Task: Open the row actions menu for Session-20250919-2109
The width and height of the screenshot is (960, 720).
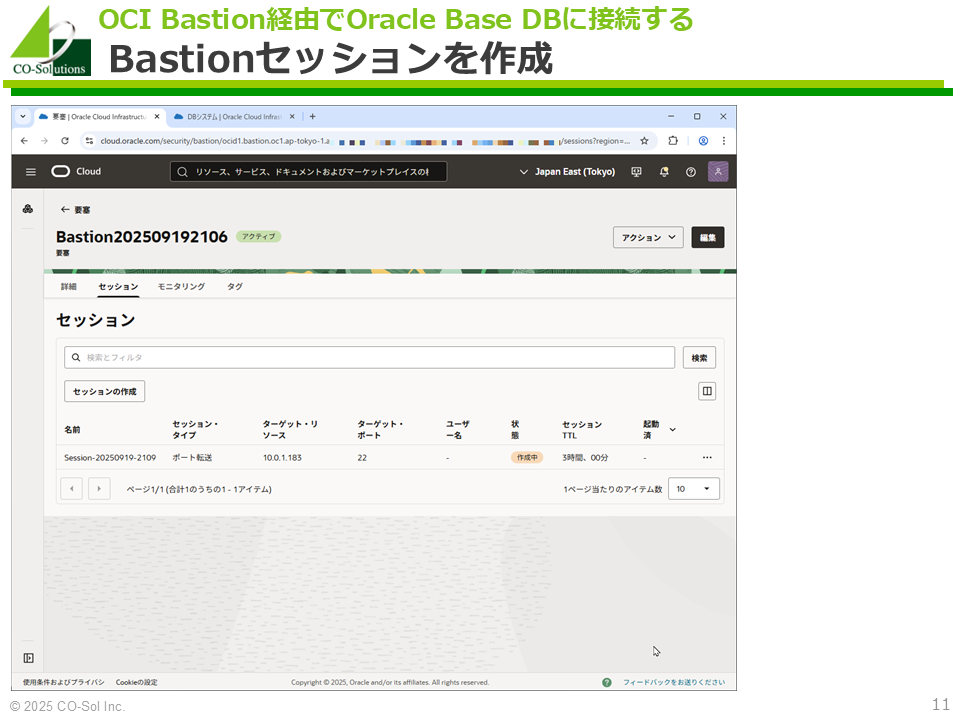Action: point(707,457)
